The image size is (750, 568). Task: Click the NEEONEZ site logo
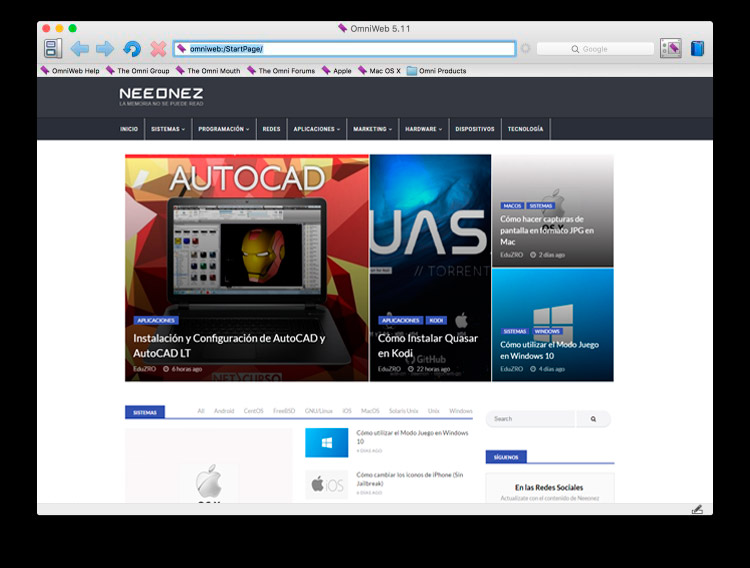161,96
